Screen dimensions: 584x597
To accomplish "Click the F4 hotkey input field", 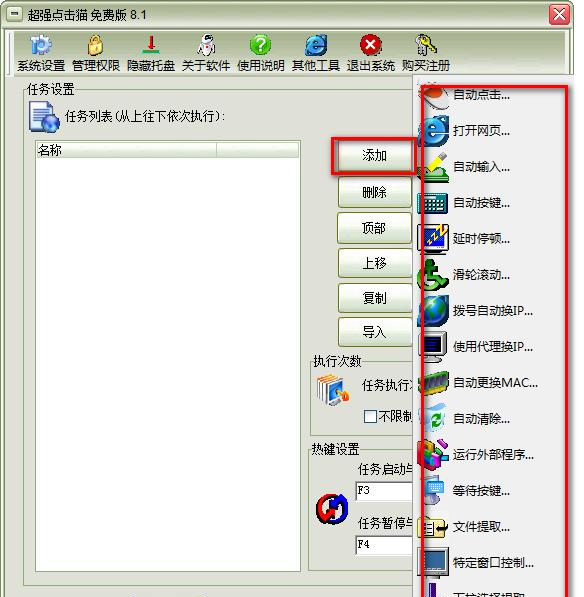I will [384, 545].
